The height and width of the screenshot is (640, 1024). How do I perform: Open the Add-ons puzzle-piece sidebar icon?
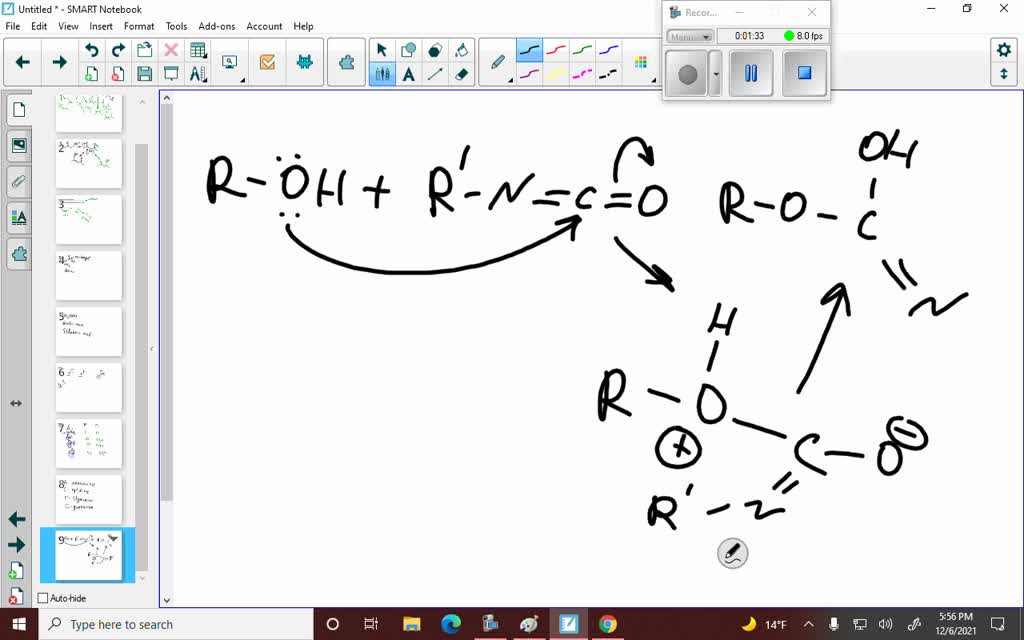pos(18,254)
